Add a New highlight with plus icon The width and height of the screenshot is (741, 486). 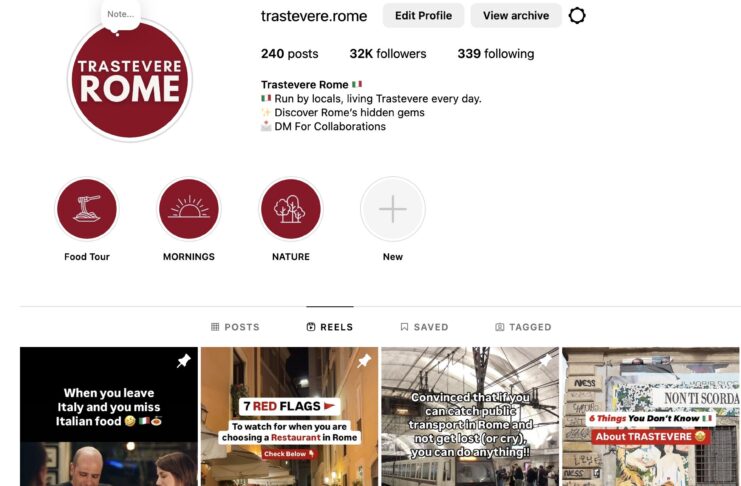click(x=393, y=209)
